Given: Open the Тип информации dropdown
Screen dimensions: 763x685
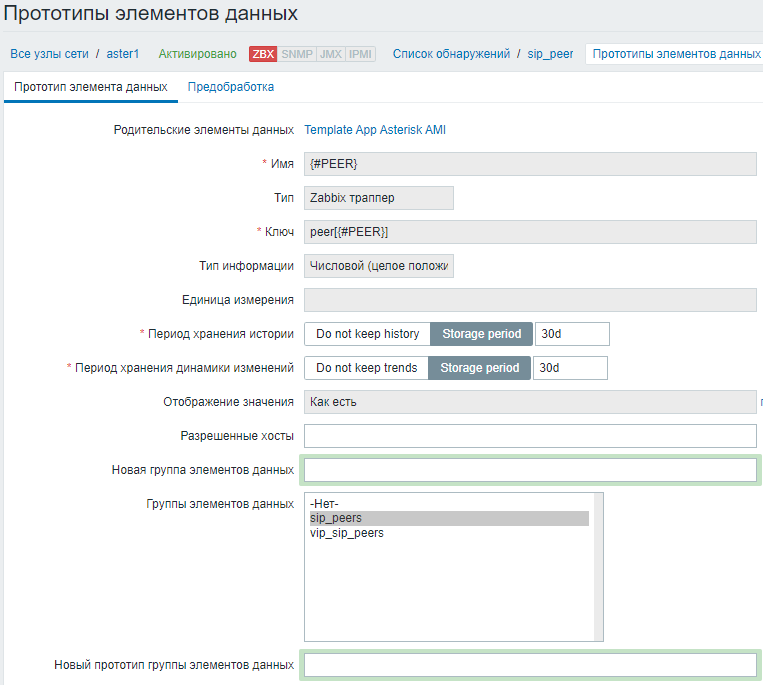Looking at the screenshot, I should click(378, 266).
